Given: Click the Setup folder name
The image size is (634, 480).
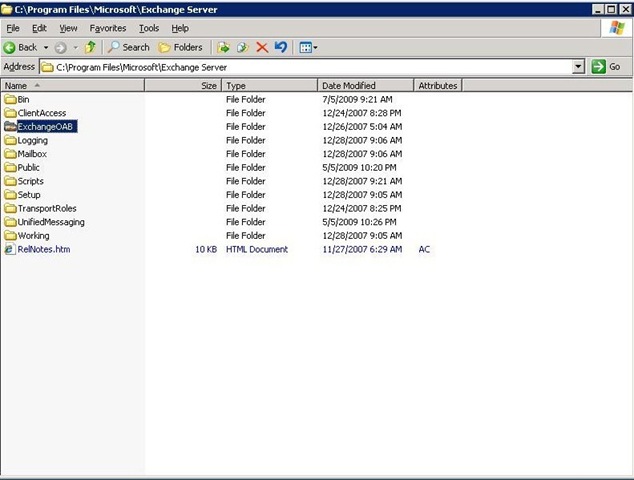Looking at the screenshot, I should [29, 195].
